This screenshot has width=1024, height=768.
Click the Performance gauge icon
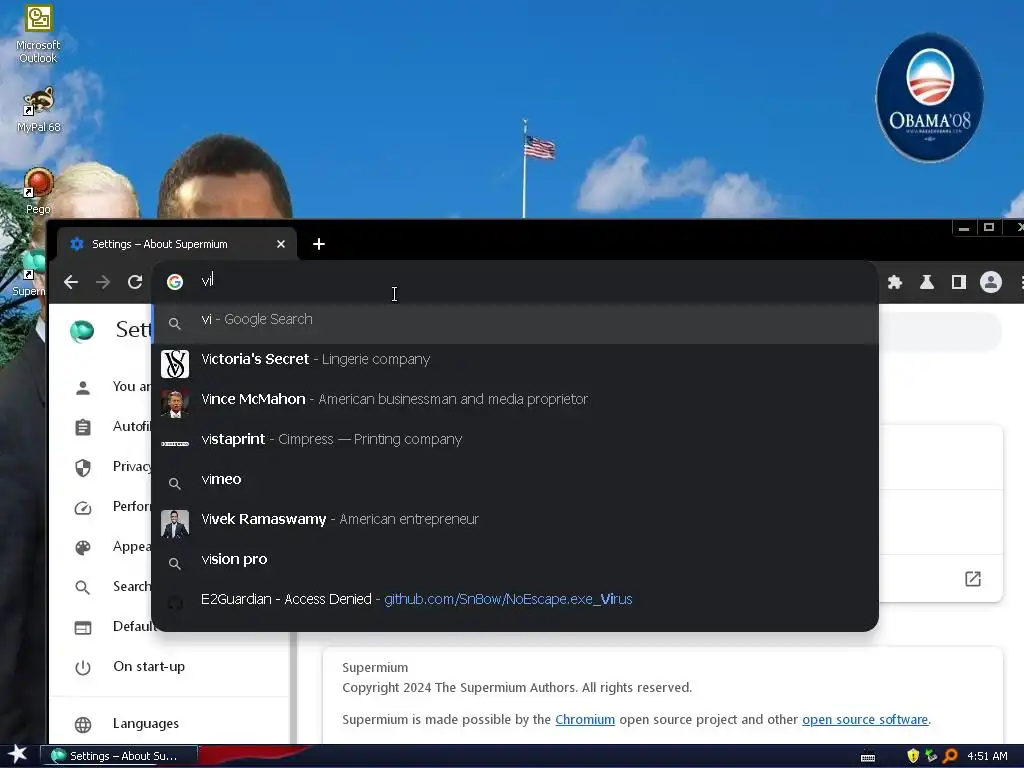[83, 507]
